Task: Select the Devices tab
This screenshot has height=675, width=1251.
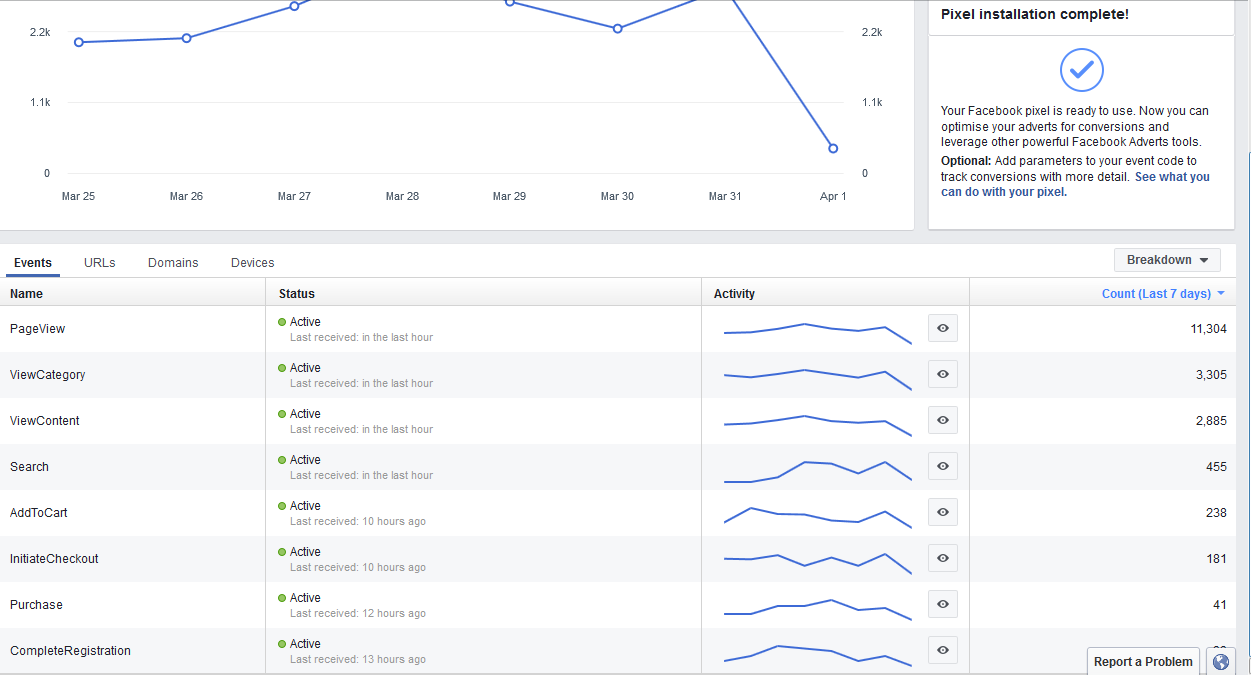Action: (252, 263)
